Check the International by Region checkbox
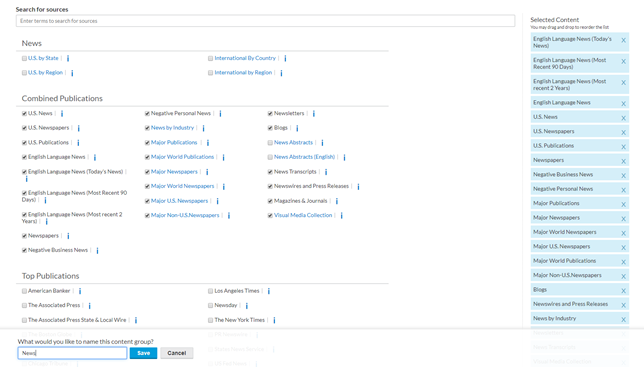The height and width of the screenshot is (367, 644). 210,73
